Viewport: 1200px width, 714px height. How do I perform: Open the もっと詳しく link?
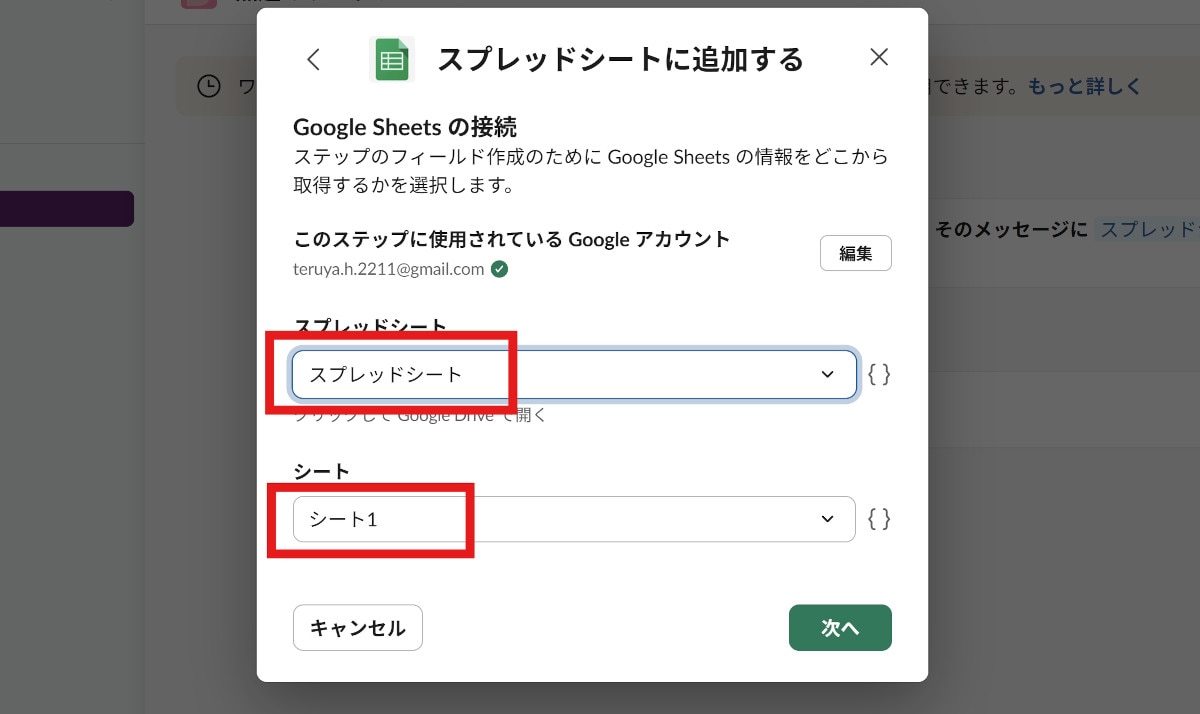coord(1084,87)
